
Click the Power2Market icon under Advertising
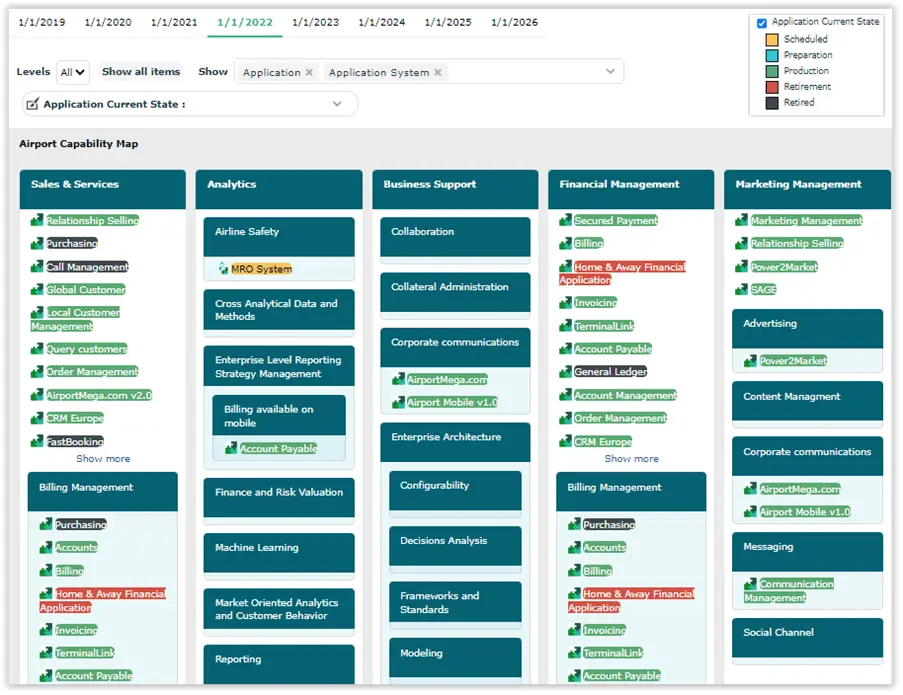point(750,360)
